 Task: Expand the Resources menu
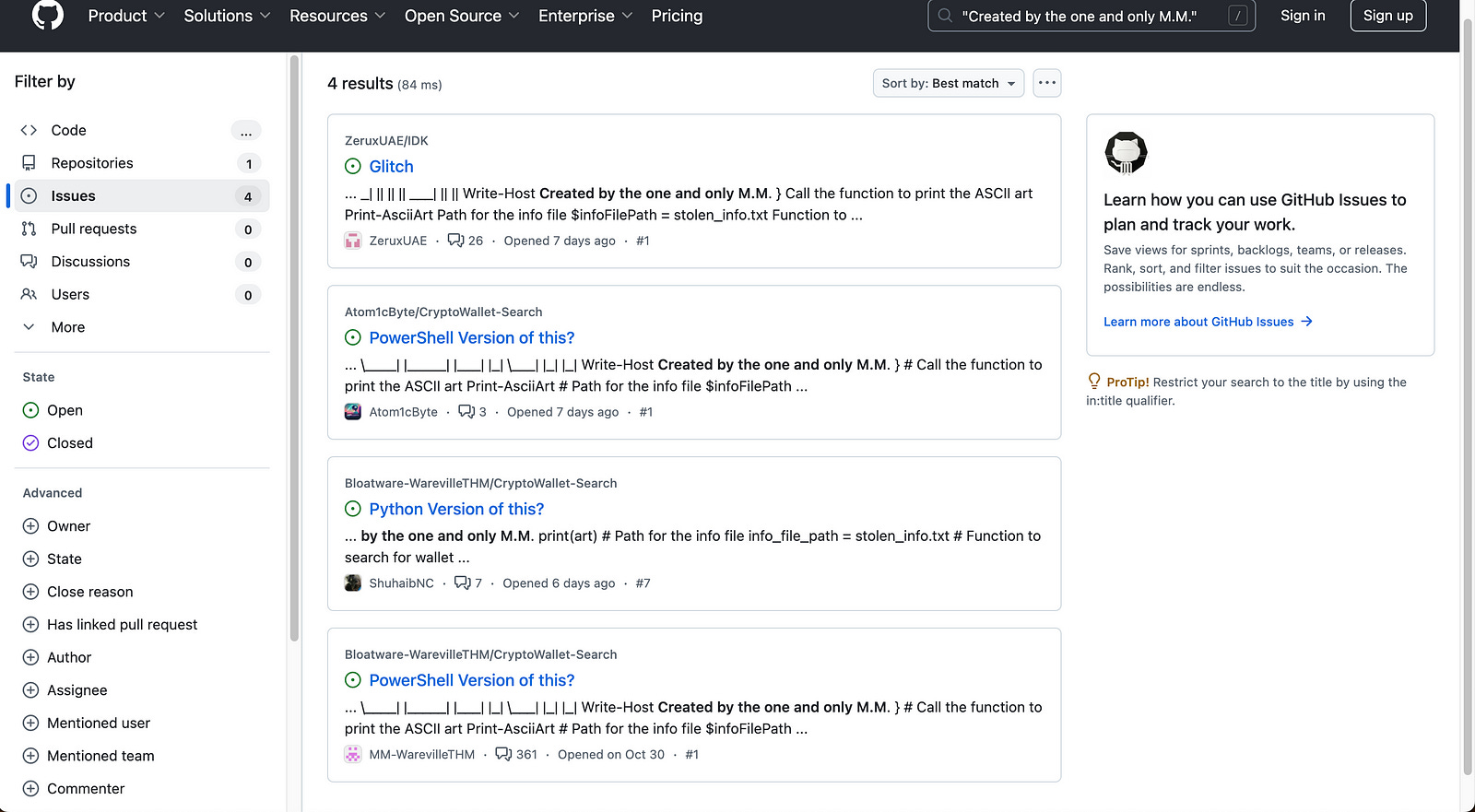pyautogui.click(x=337, y=16)
